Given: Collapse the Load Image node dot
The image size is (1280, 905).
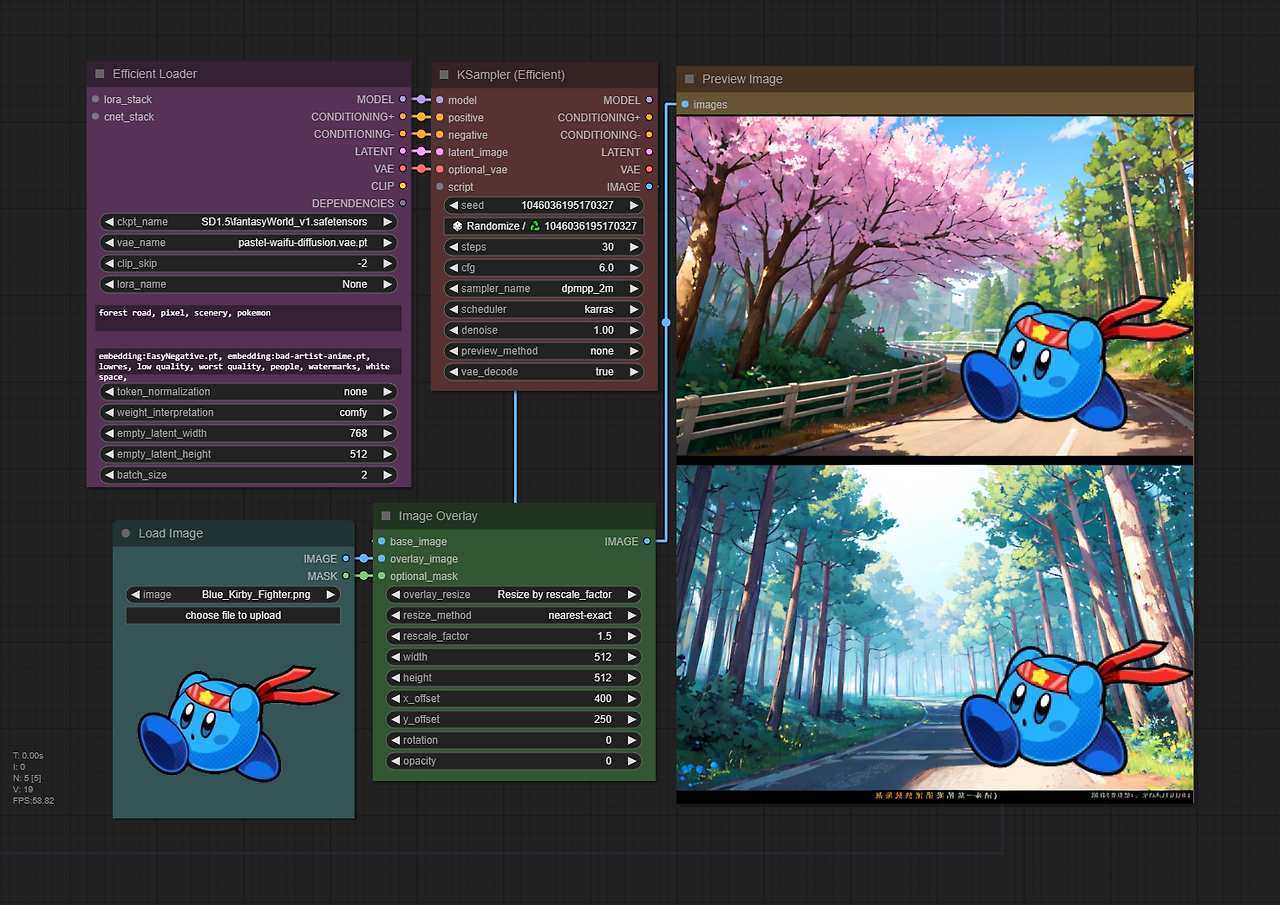Looking at the screenshot, I should 126,533.
